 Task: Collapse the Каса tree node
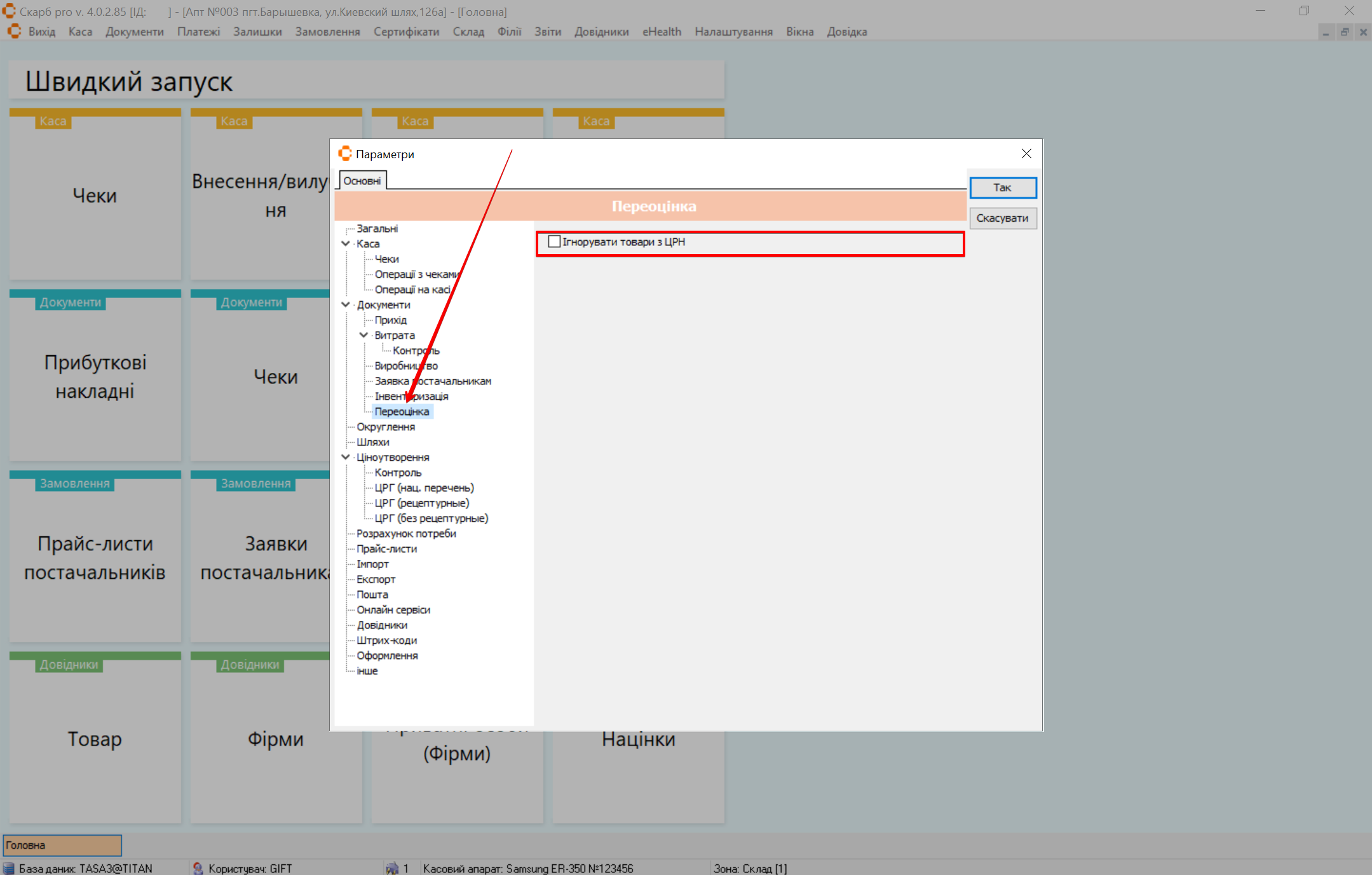coord(346,243)
